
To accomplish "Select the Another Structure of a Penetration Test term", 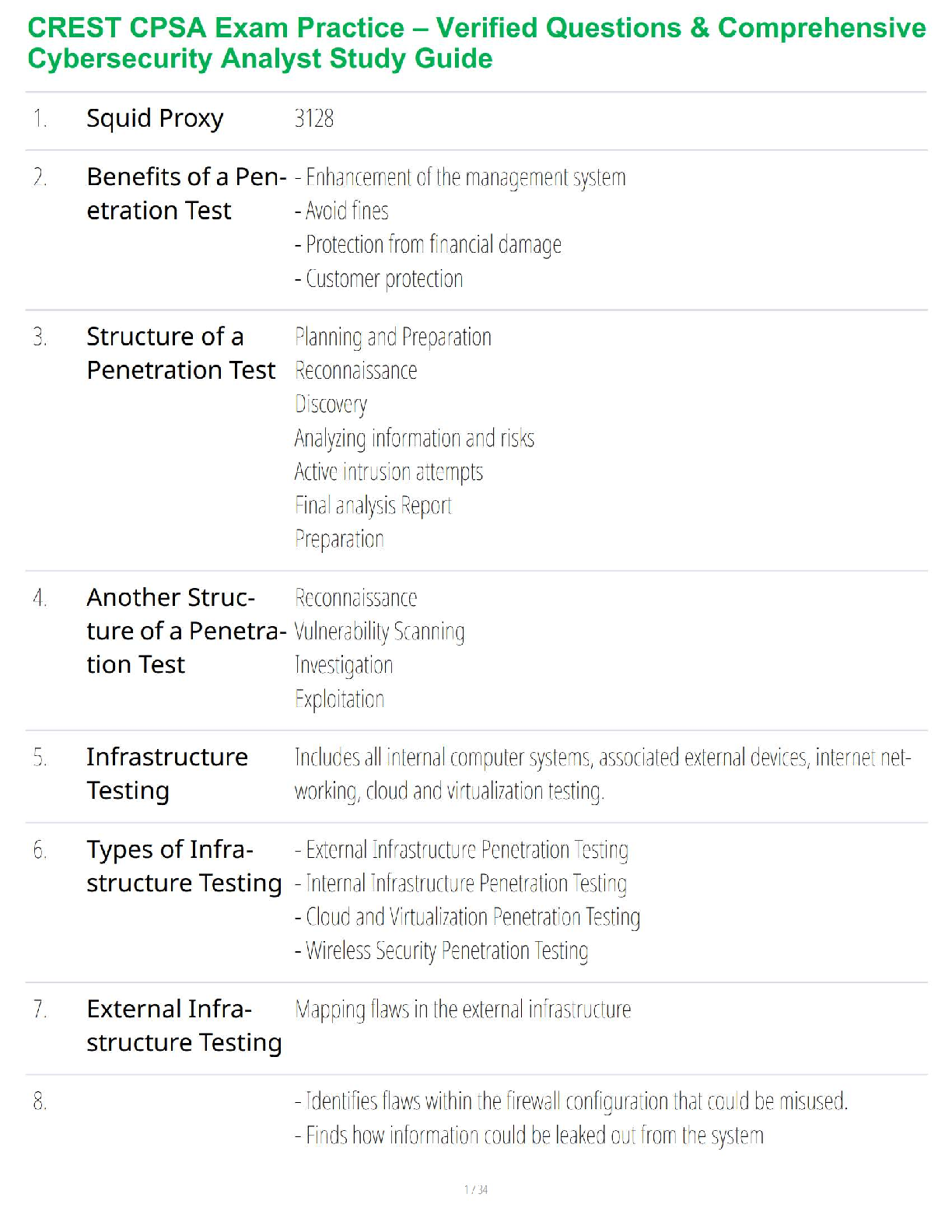I will click(186, 631).
